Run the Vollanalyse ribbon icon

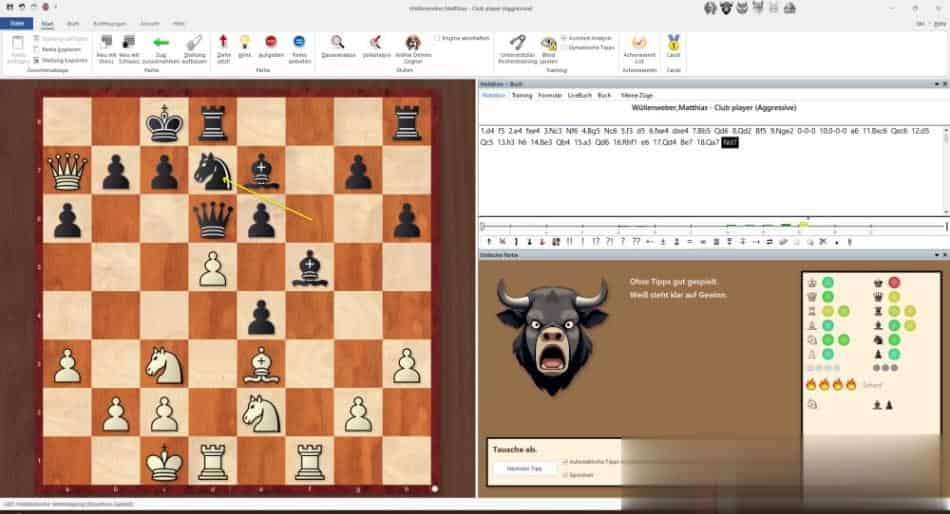(376, 42)
